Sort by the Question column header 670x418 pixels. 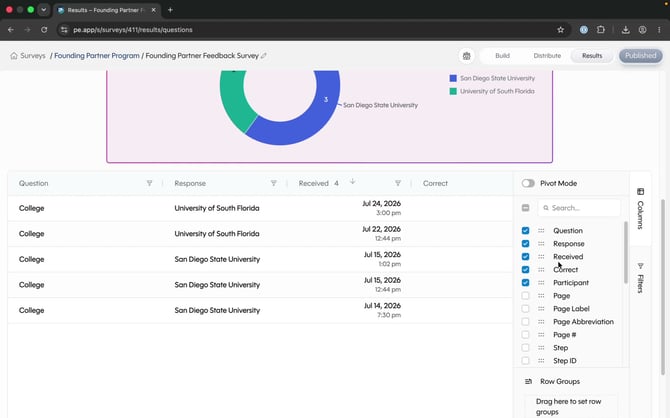point(33,183)
